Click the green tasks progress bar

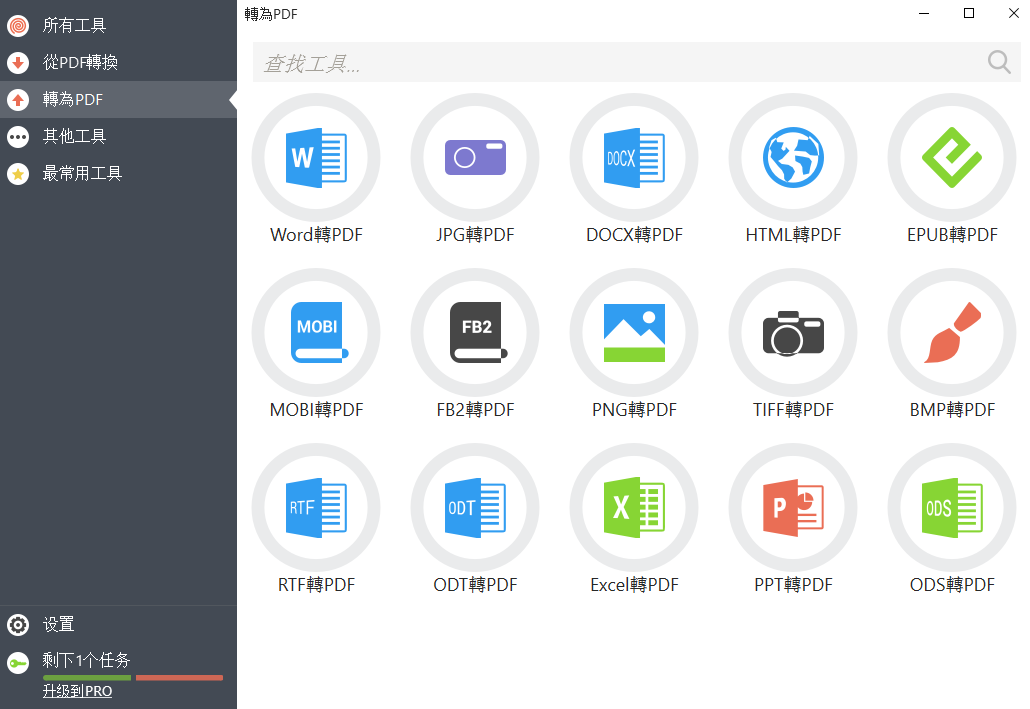point(87,677)
